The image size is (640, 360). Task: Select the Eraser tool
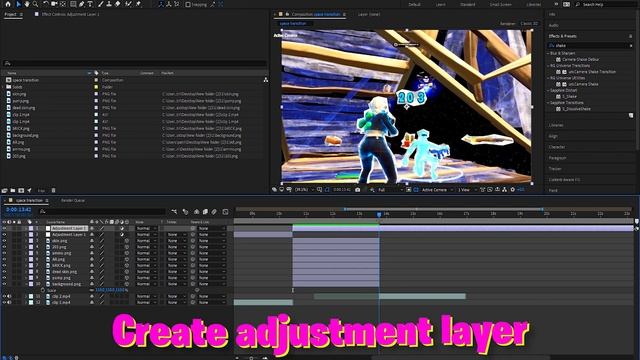click(x=118, y=4)
